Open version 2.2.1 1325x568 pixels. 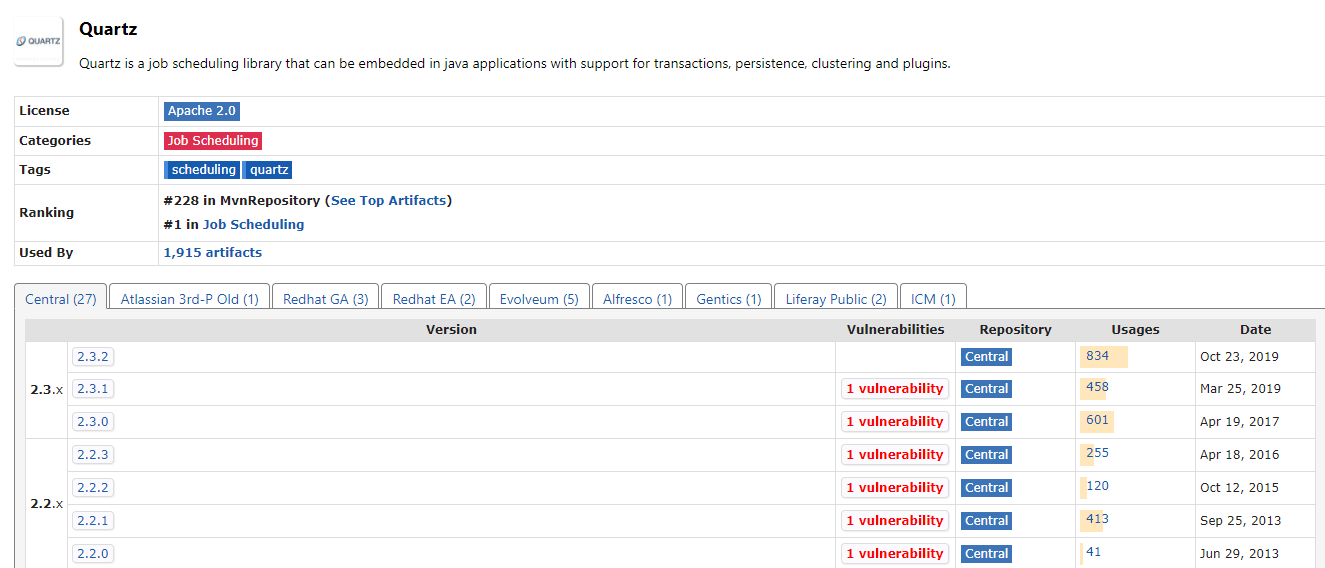(x=92, y=521)
